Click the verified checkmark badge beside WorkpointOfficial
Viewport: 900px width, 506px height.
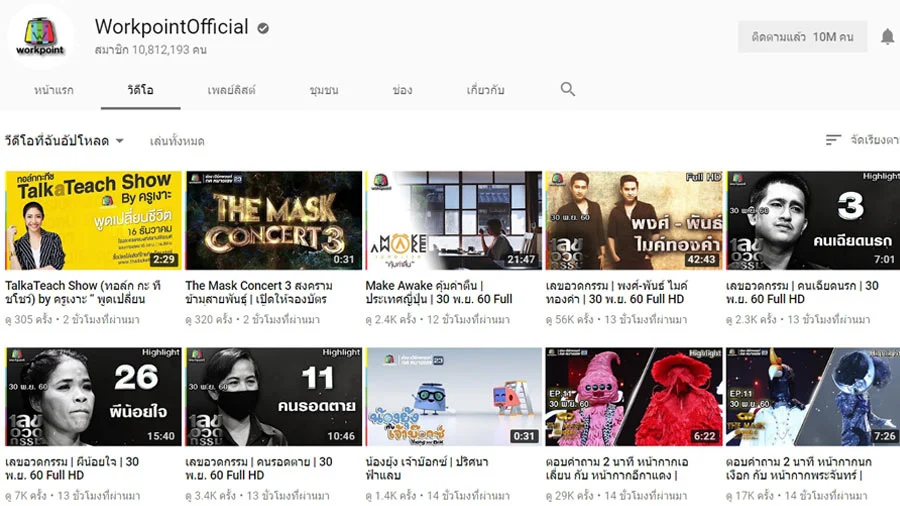263,28
